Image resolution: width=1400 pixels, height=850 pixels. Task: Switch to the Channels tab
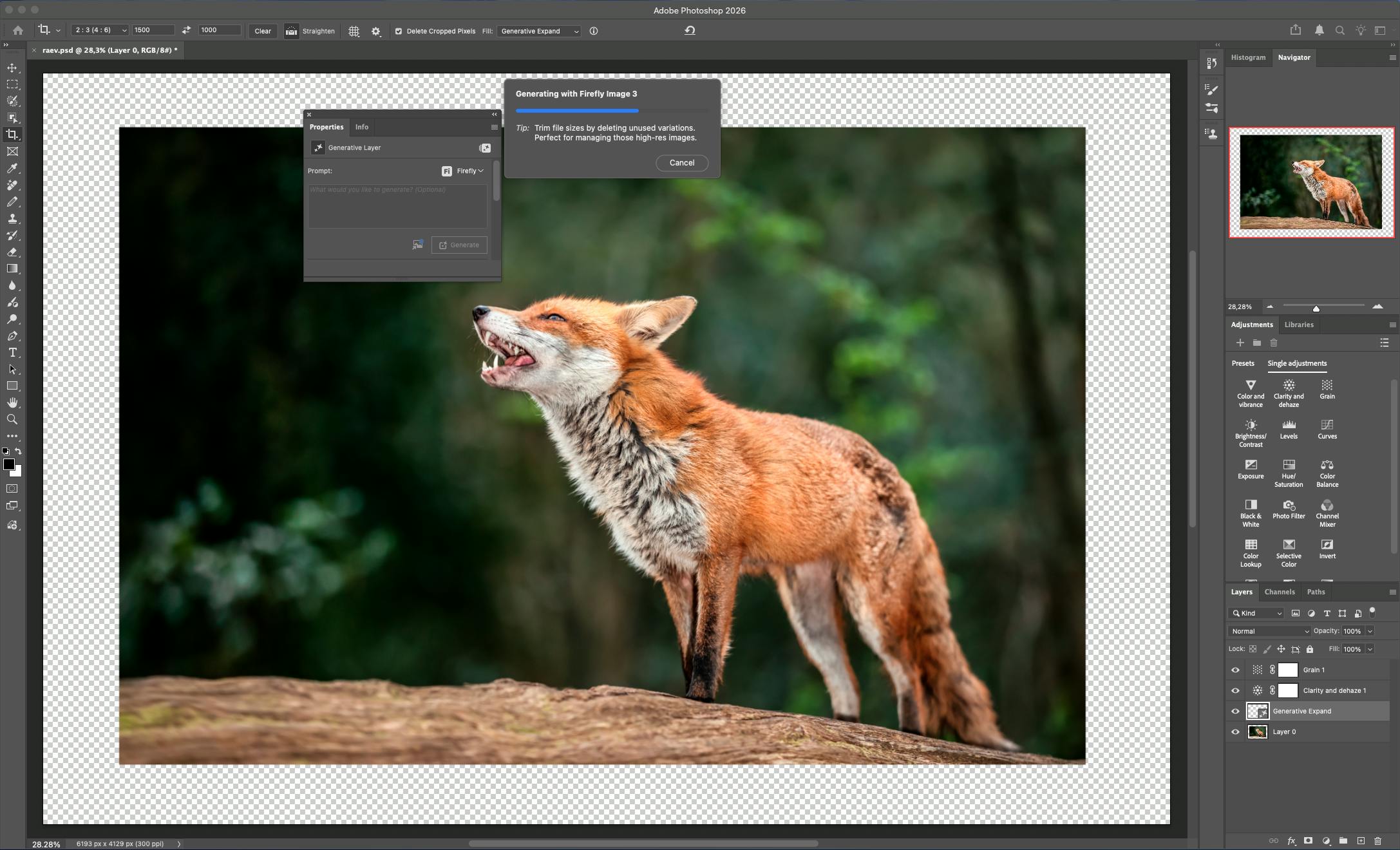point(1279,592)
